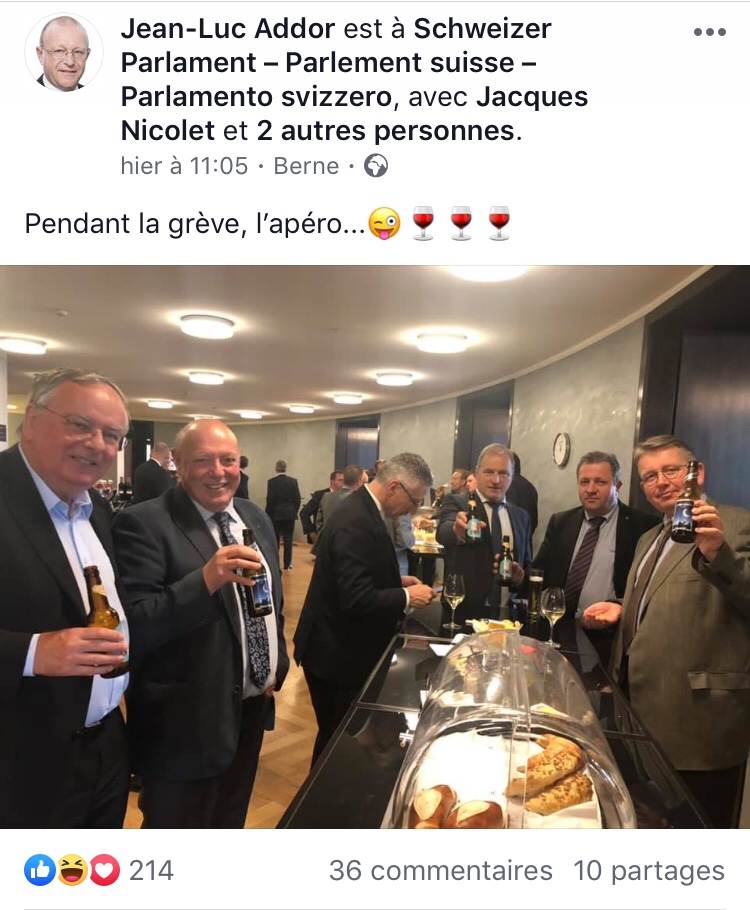Click the Berne location link
Screen dimensions: 750x910
307,166
